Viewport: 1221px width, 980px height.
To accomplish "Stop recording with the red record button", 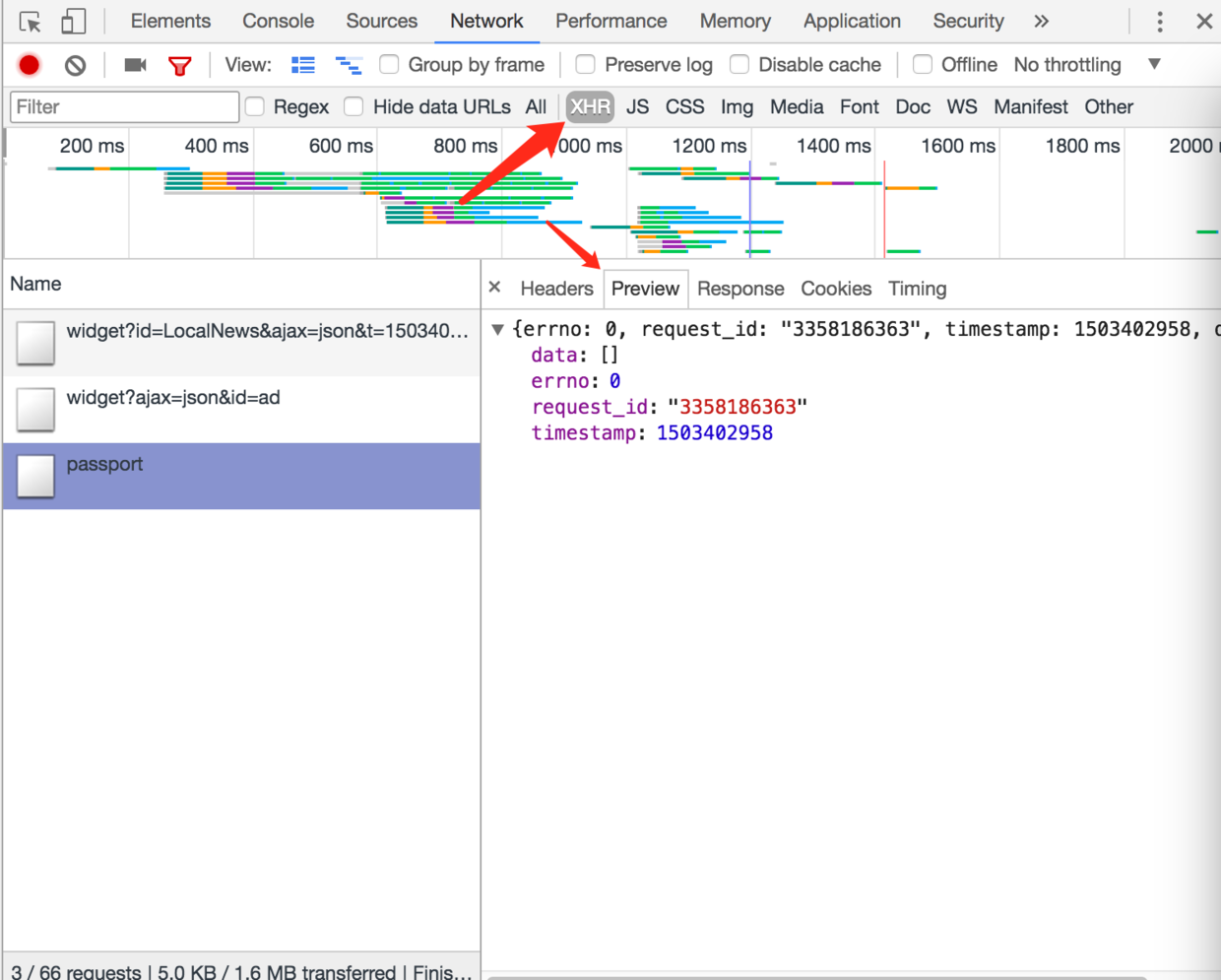I will pos(30,65).
